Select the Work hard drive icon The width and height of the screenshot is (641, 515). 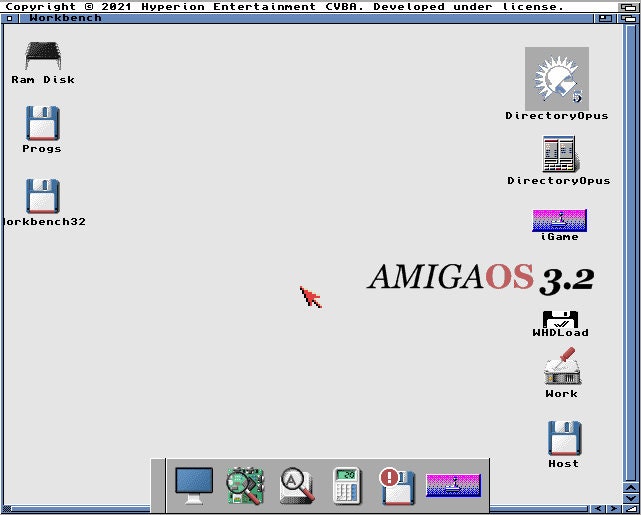pyautogui.click(x=562, y=366)
